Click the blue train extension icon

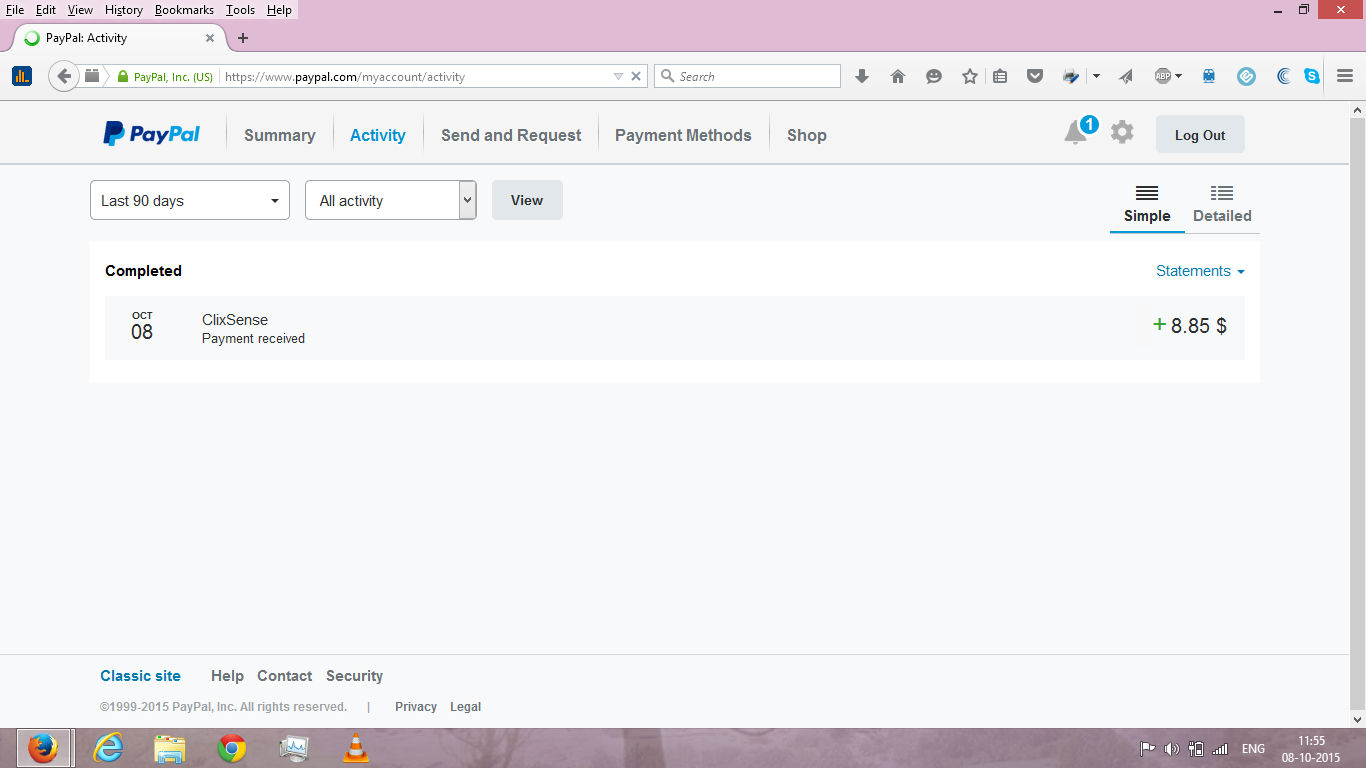(1209, 76)
